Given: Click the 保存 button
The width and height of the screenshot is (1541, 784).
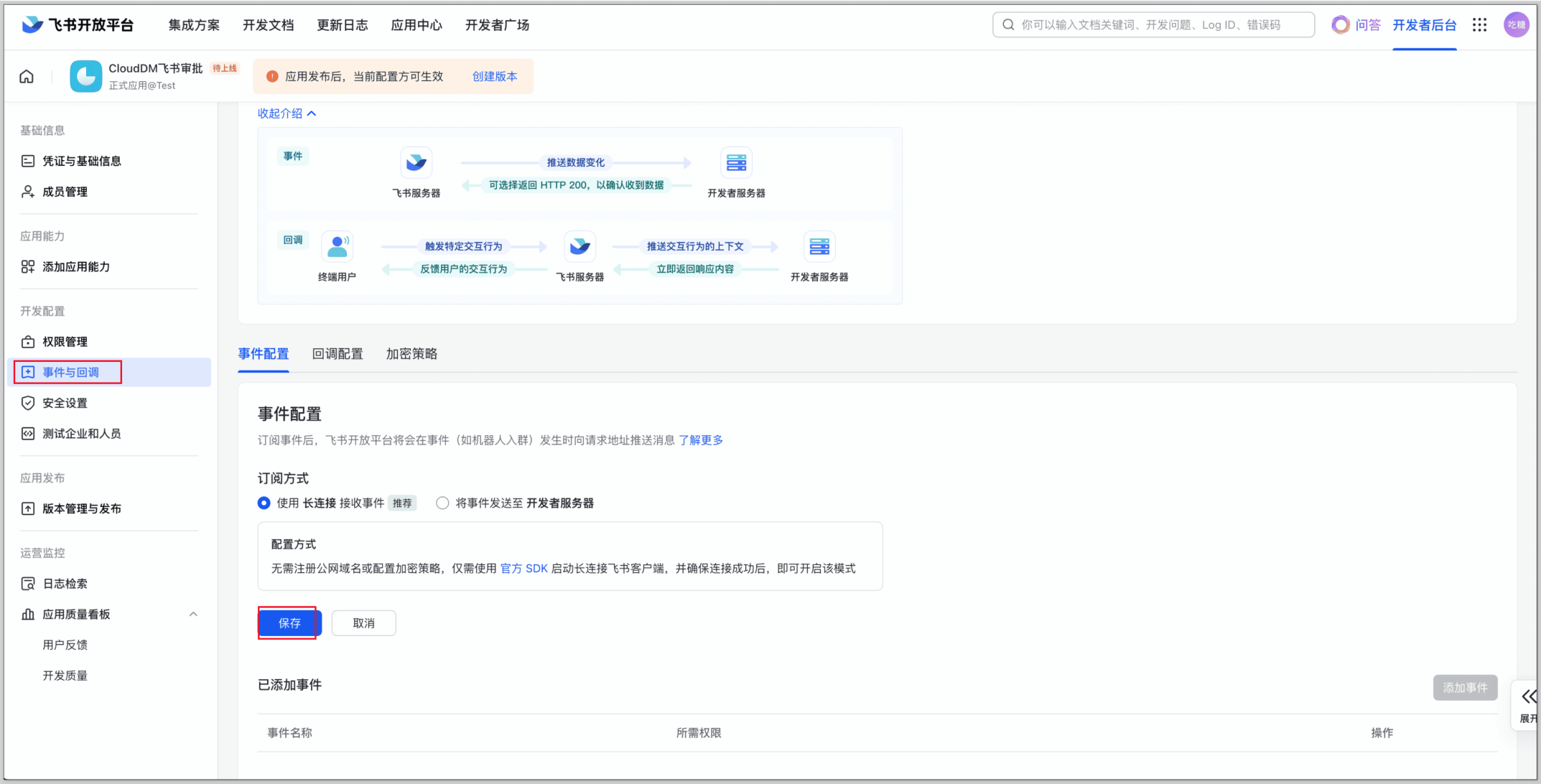Looking at the screenshot, I should 289,623.
